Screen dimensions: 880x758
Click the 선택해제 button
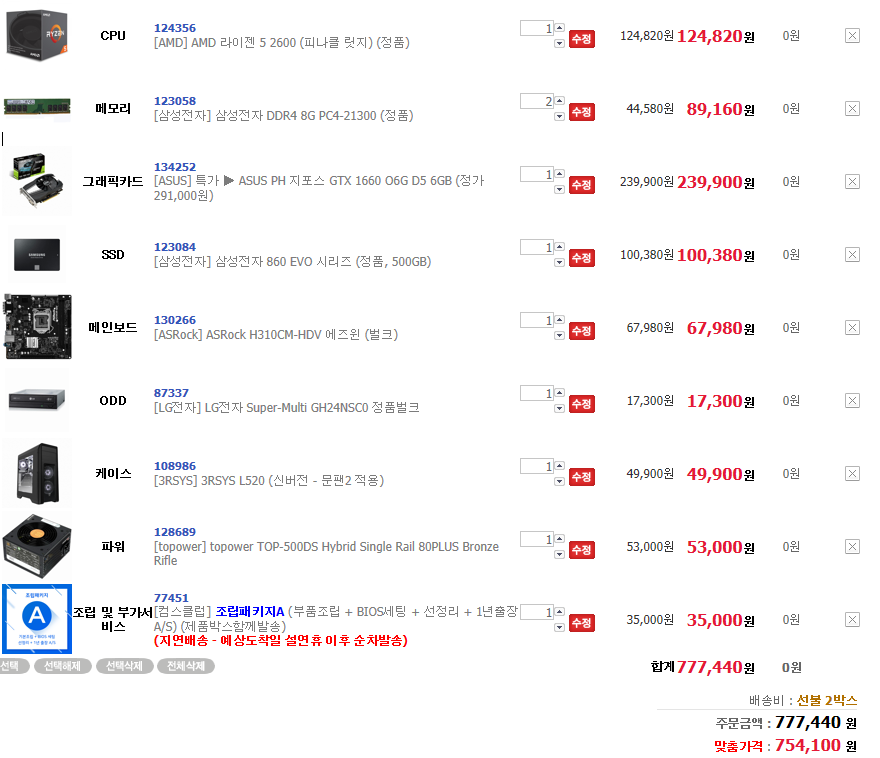pyautogui.click(x=63, y=666)
